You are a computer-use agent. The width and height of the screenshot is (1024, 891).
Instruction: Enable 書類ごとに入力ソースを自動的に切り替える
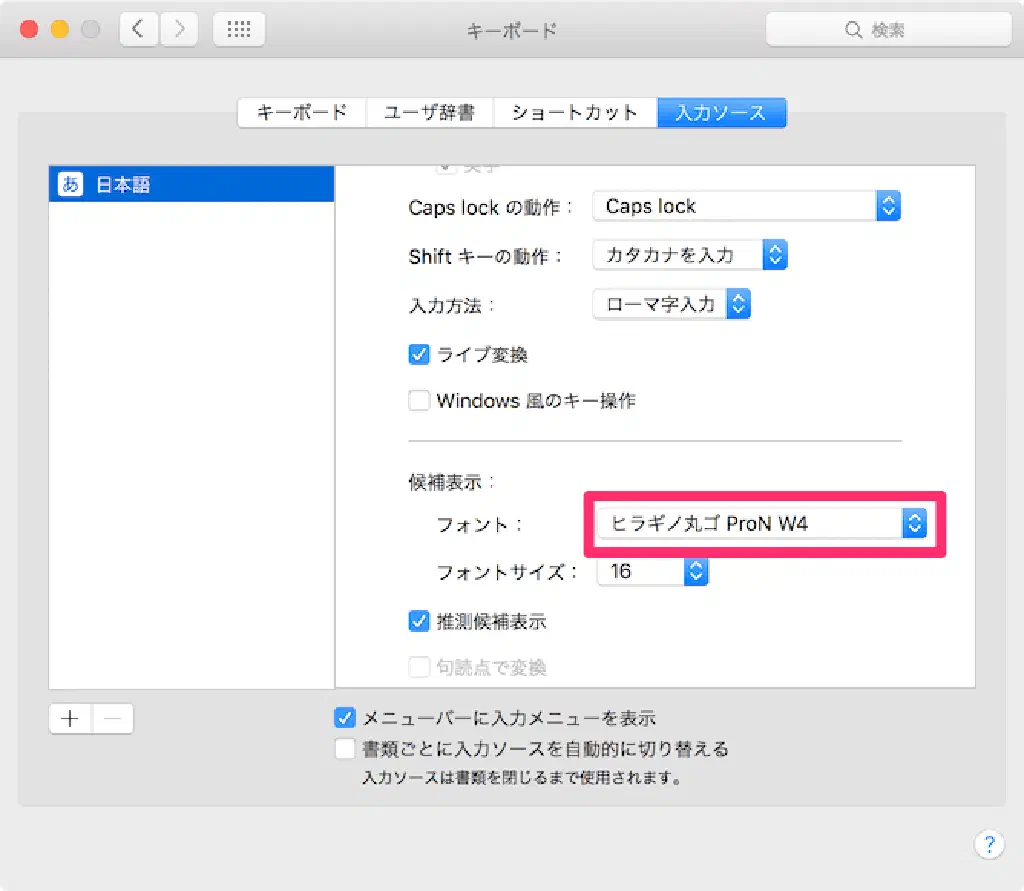tap(345, 748)
